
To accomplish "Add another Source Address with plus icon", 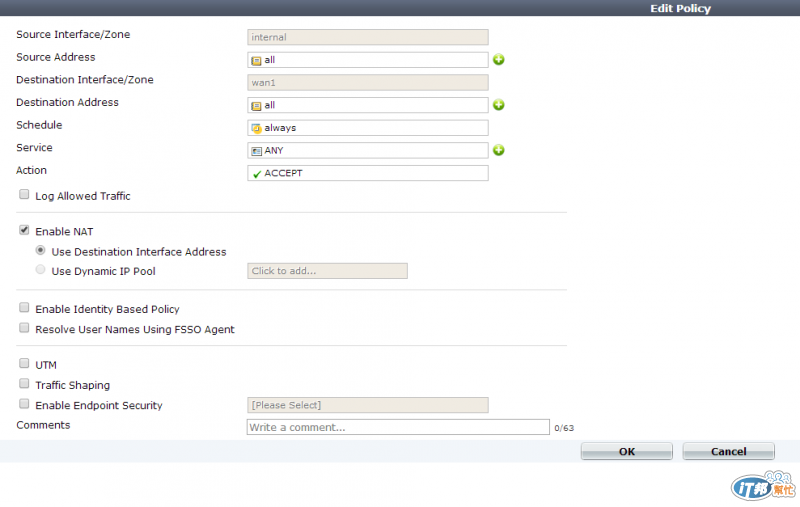I will tap(498, 60).
